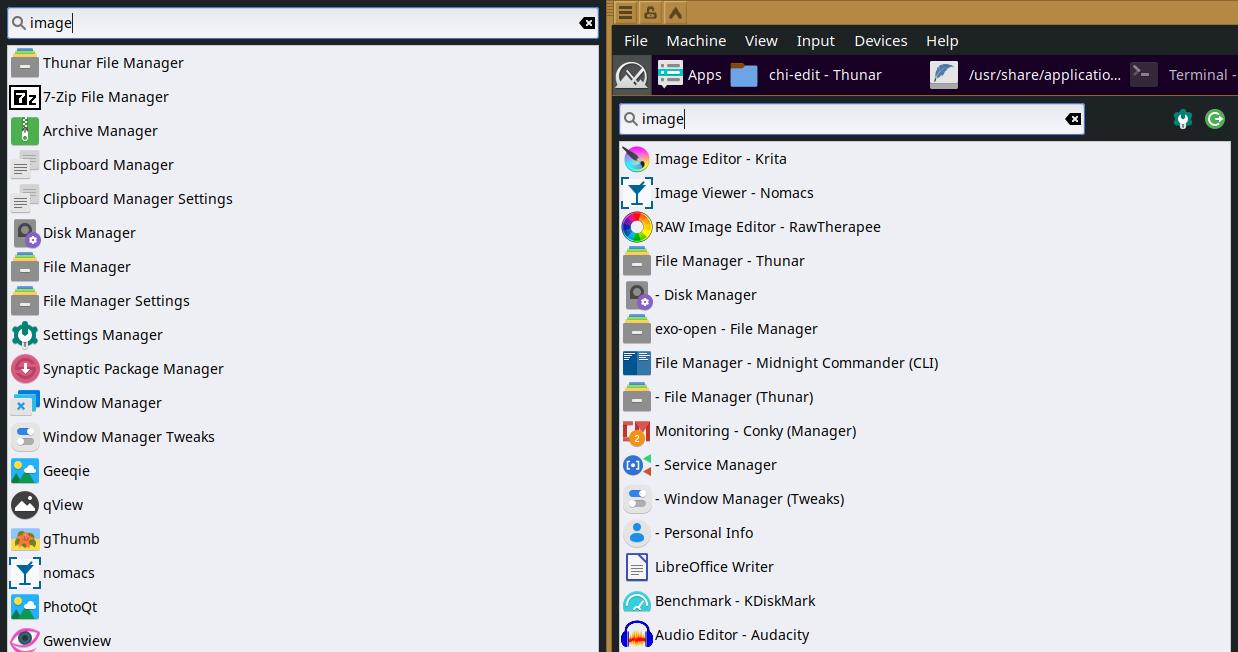Switch to /usr/share/applicatio... editor window
The height and width of the screenshot is (652, 1238).
tap(1025, 75)
